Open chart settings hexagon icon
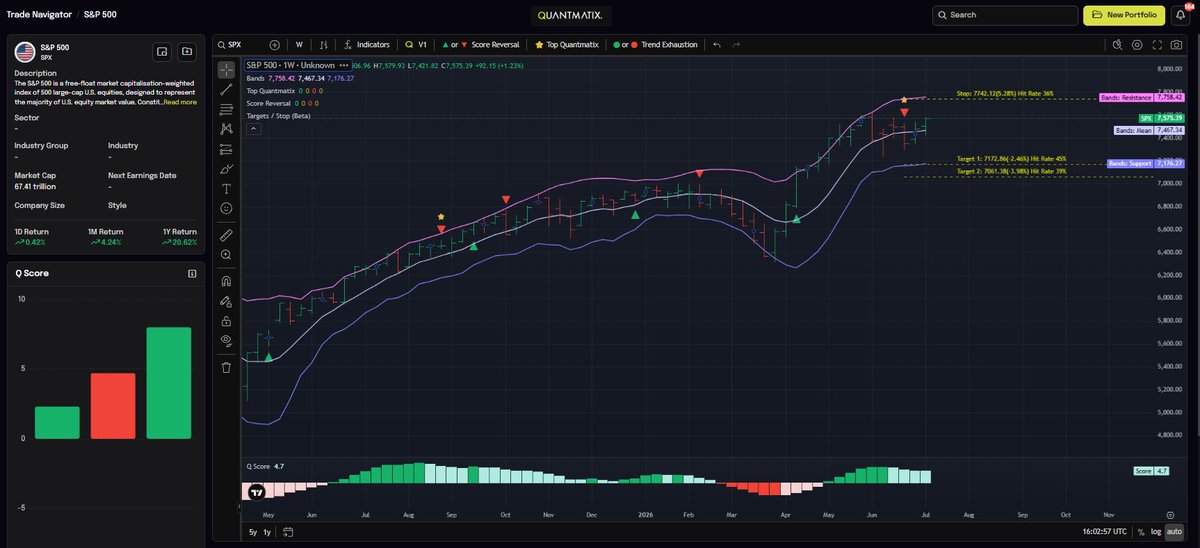Image resolution: width=1200 pixels, height=548 pixels. click(1137, 45)
